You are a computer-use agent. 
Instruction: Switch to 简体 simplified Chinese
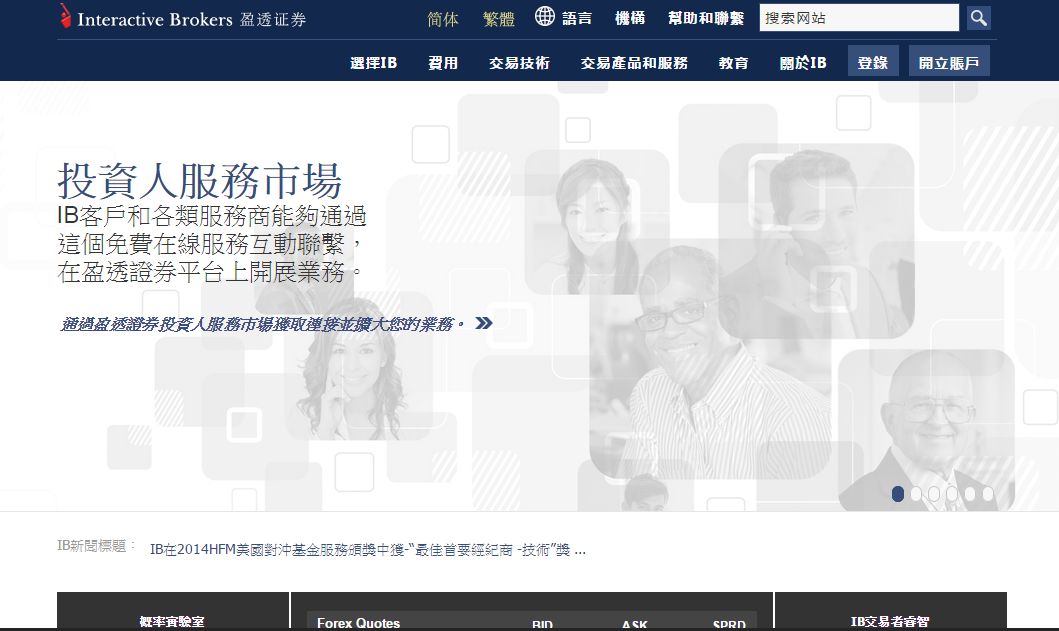coord(443,19)
